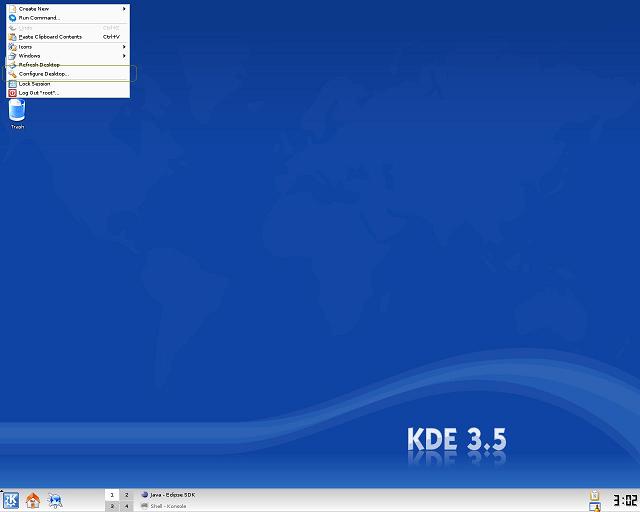Viewport: 640px width, 512px height.
Task: Switch to virtual desktop 3 in pager
Action: (x=112, y=506)
